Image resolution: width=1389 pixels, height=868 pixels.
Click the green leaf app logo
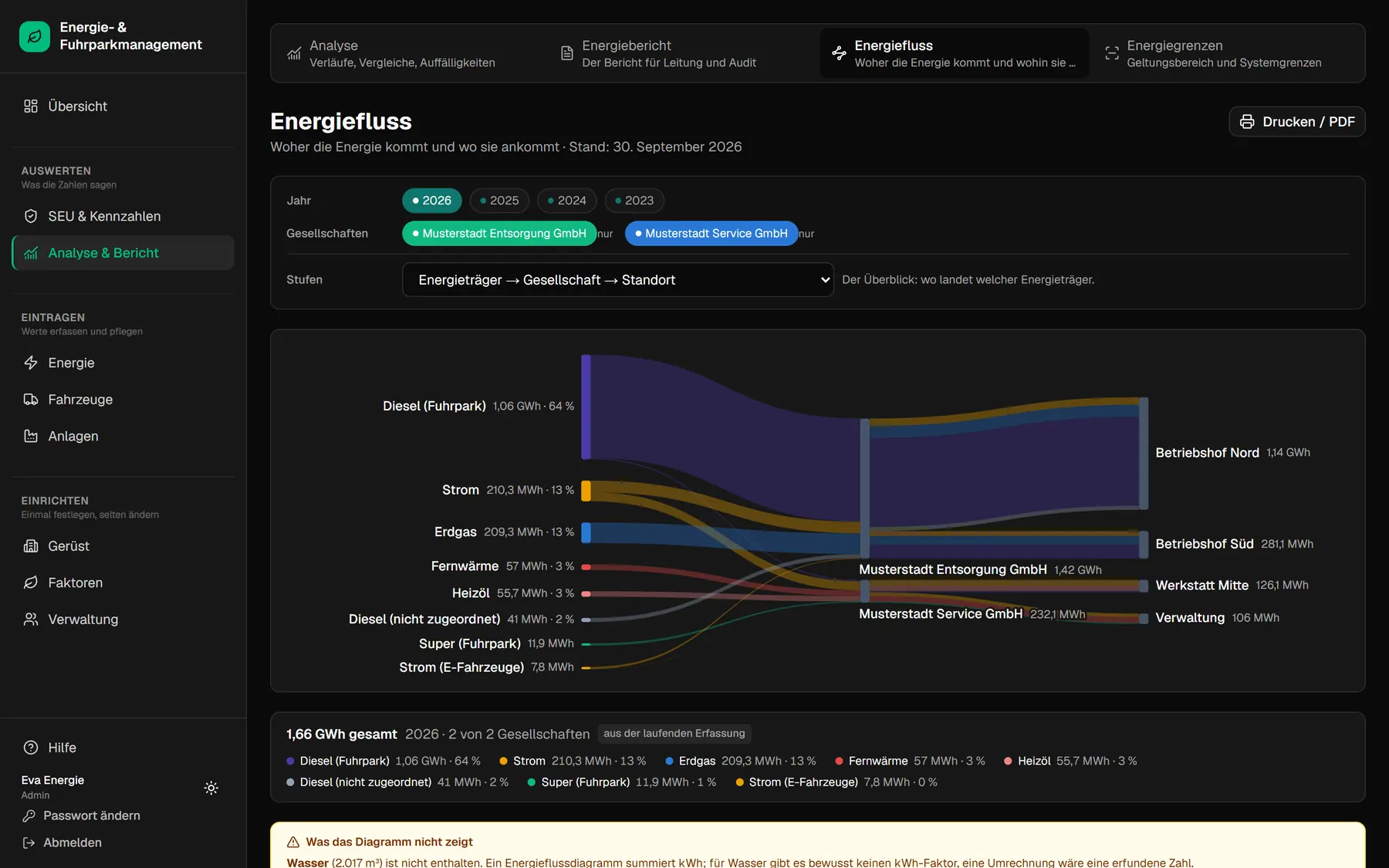click(35, 36)
